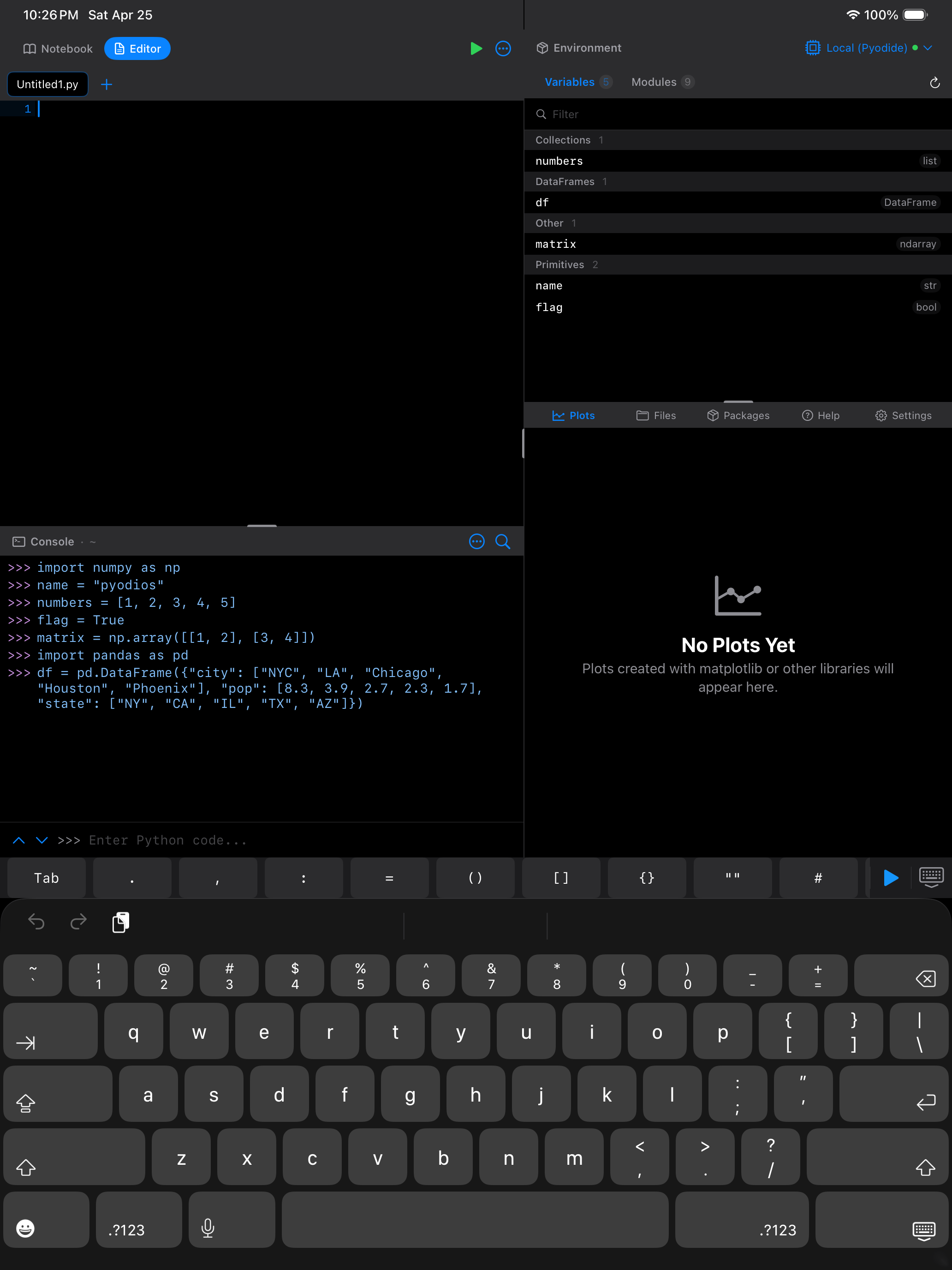Tap the left shift key

tap(74, 1156)
